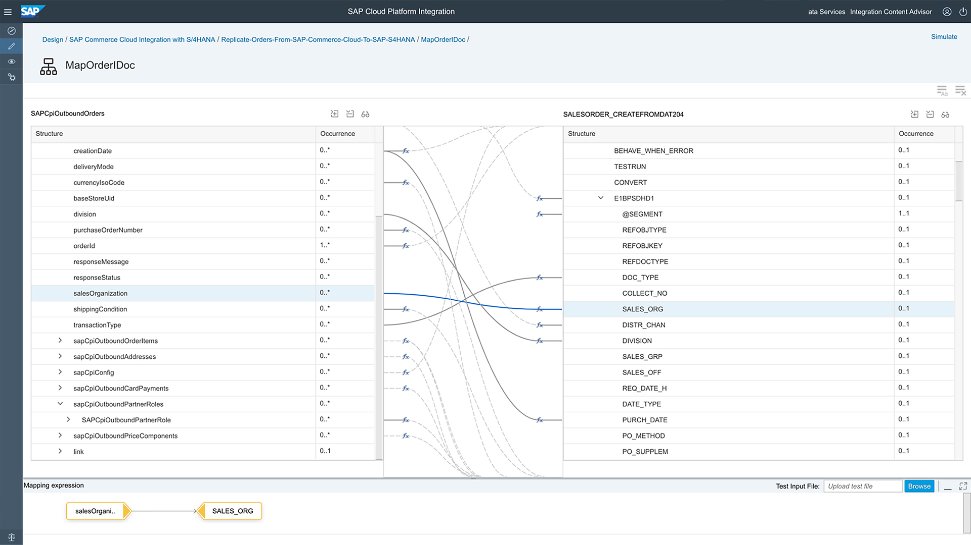Select the PO_METHOD target row

[x=759, y=435]
